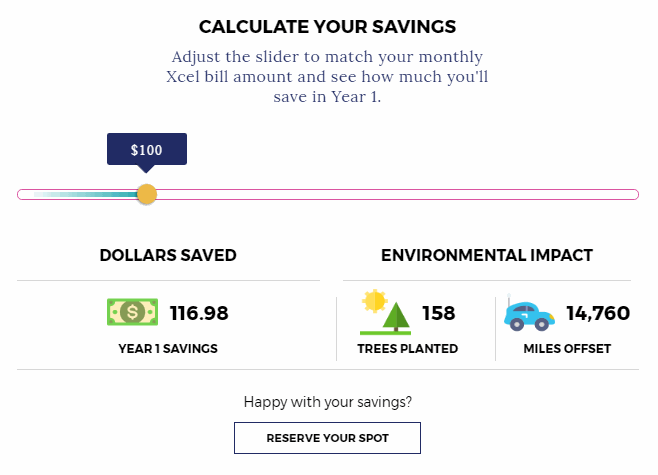Click the Year 1 Savings label

(168, 348)
